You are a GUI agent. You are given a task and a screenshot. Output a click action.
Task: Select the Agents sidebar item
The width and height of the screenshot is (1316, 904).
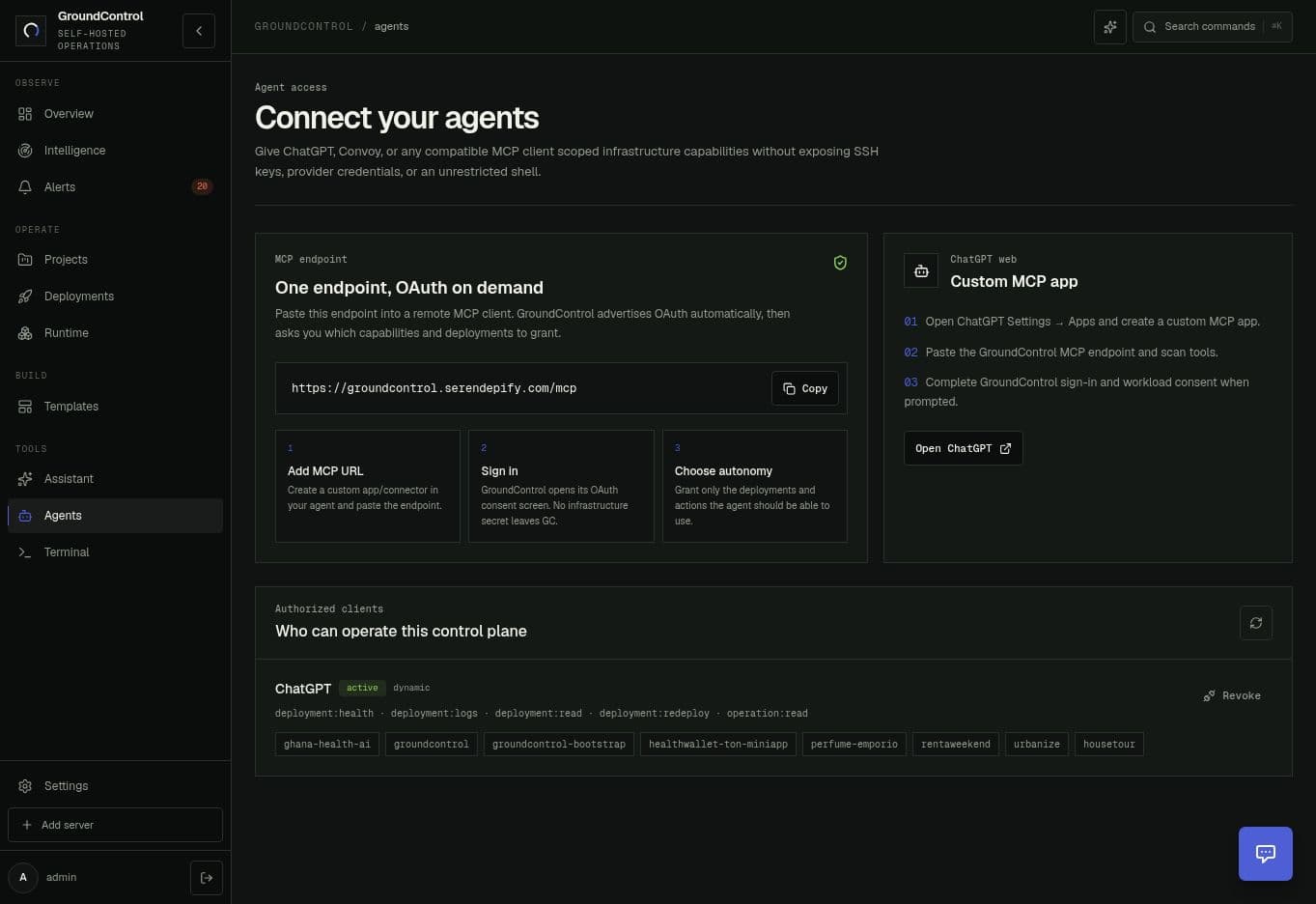[115, 516]
